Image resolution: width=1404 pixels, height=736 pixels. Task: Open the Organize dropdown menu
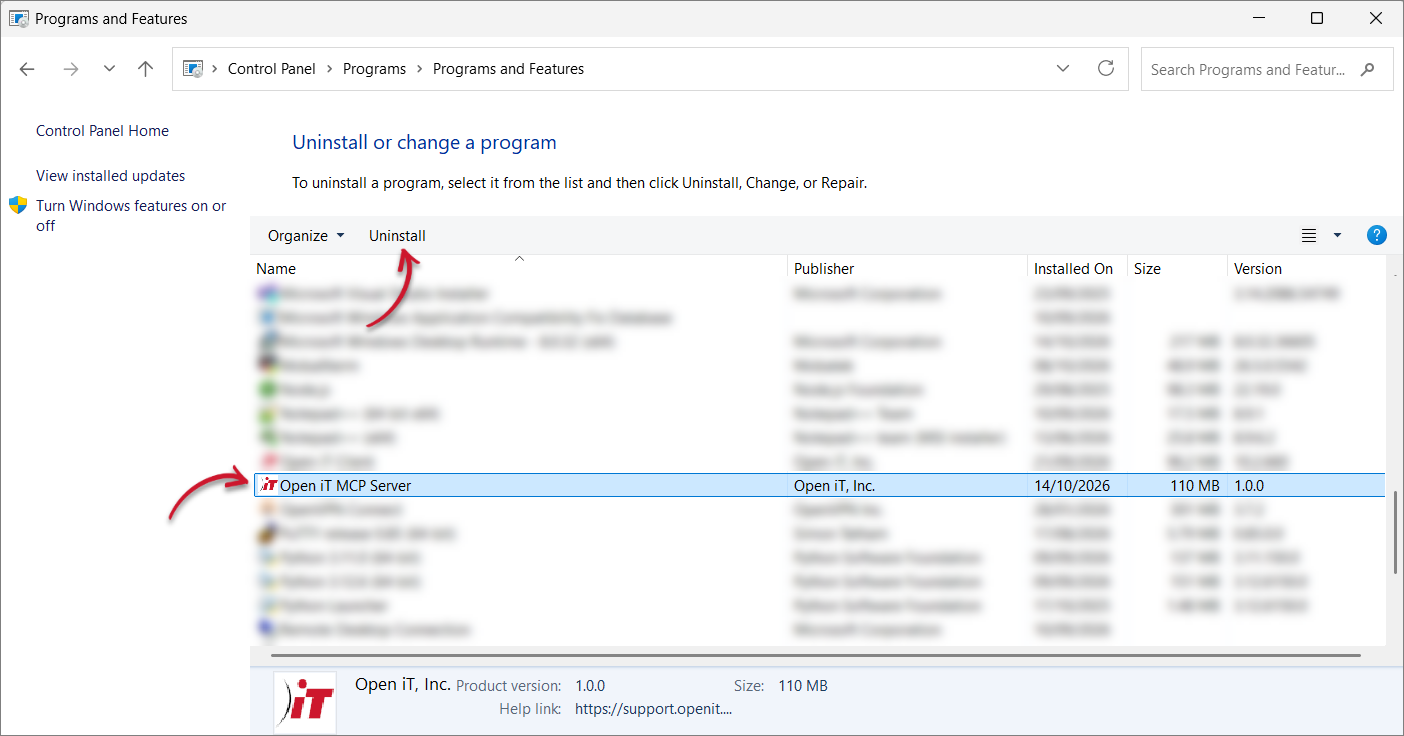point(306,236)
